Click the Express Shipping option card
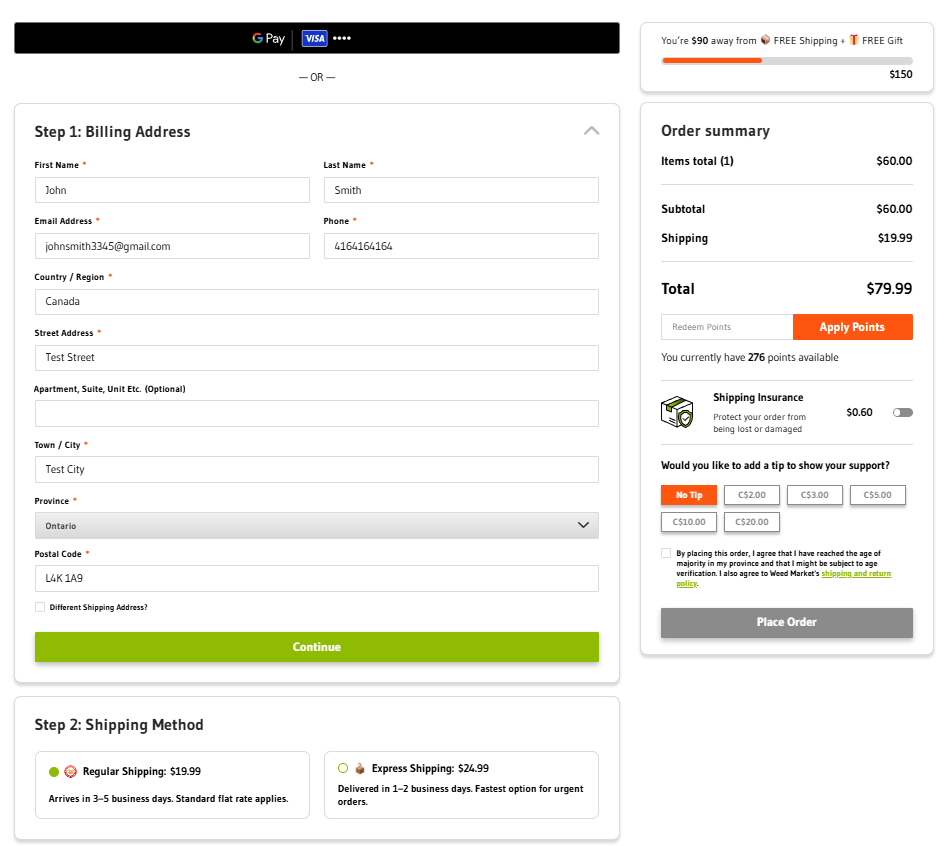944x846 pixels. [461, 785]
